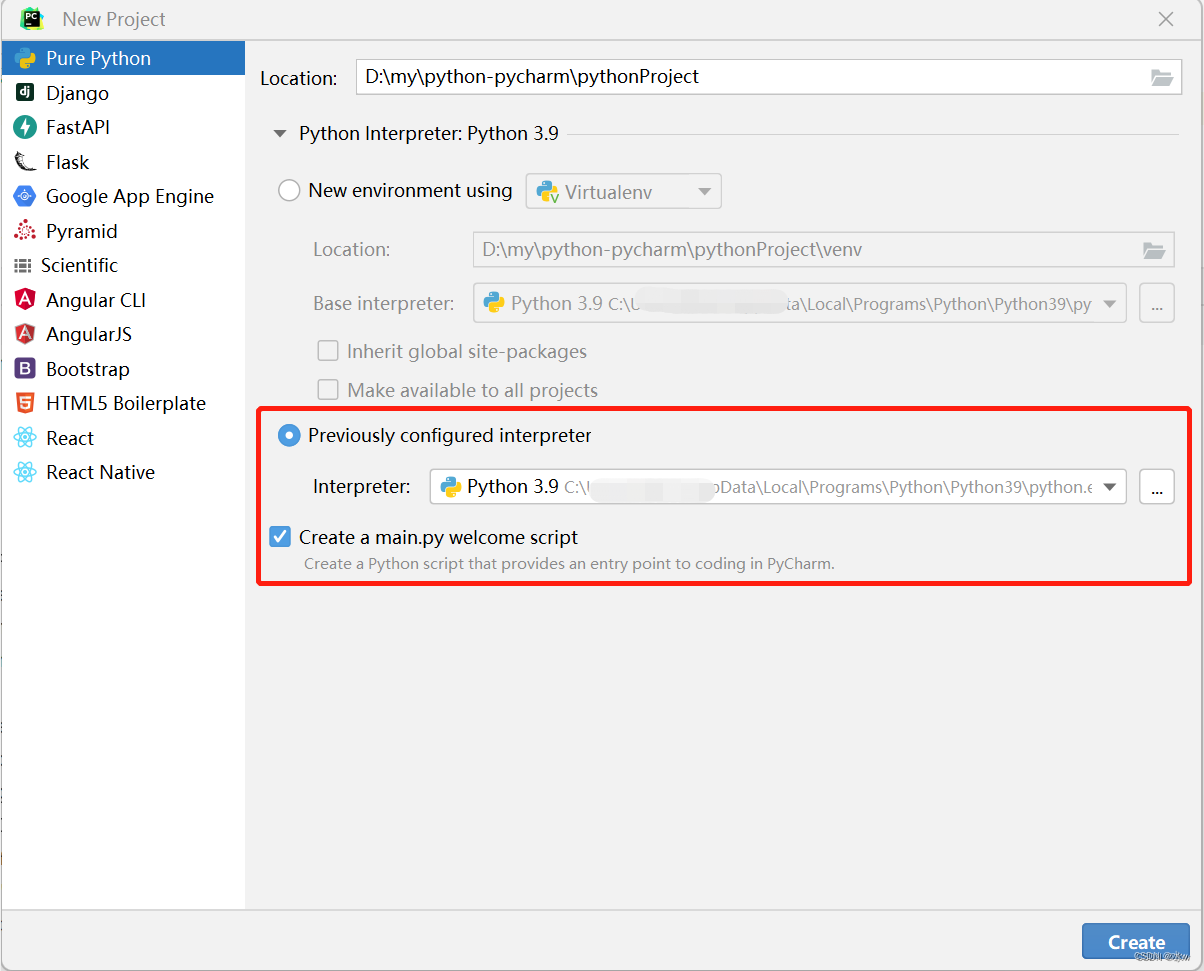The image size is (1204, 971).
Task: Click the FastAPI lightning icon
Action: 25,127
